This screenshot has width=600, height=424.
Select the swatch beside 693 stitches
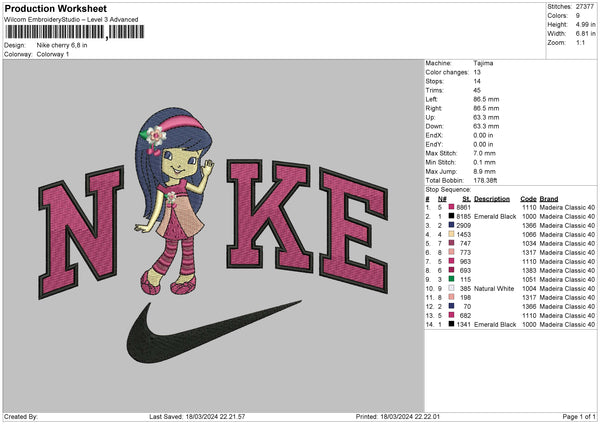tap(451, 270)
